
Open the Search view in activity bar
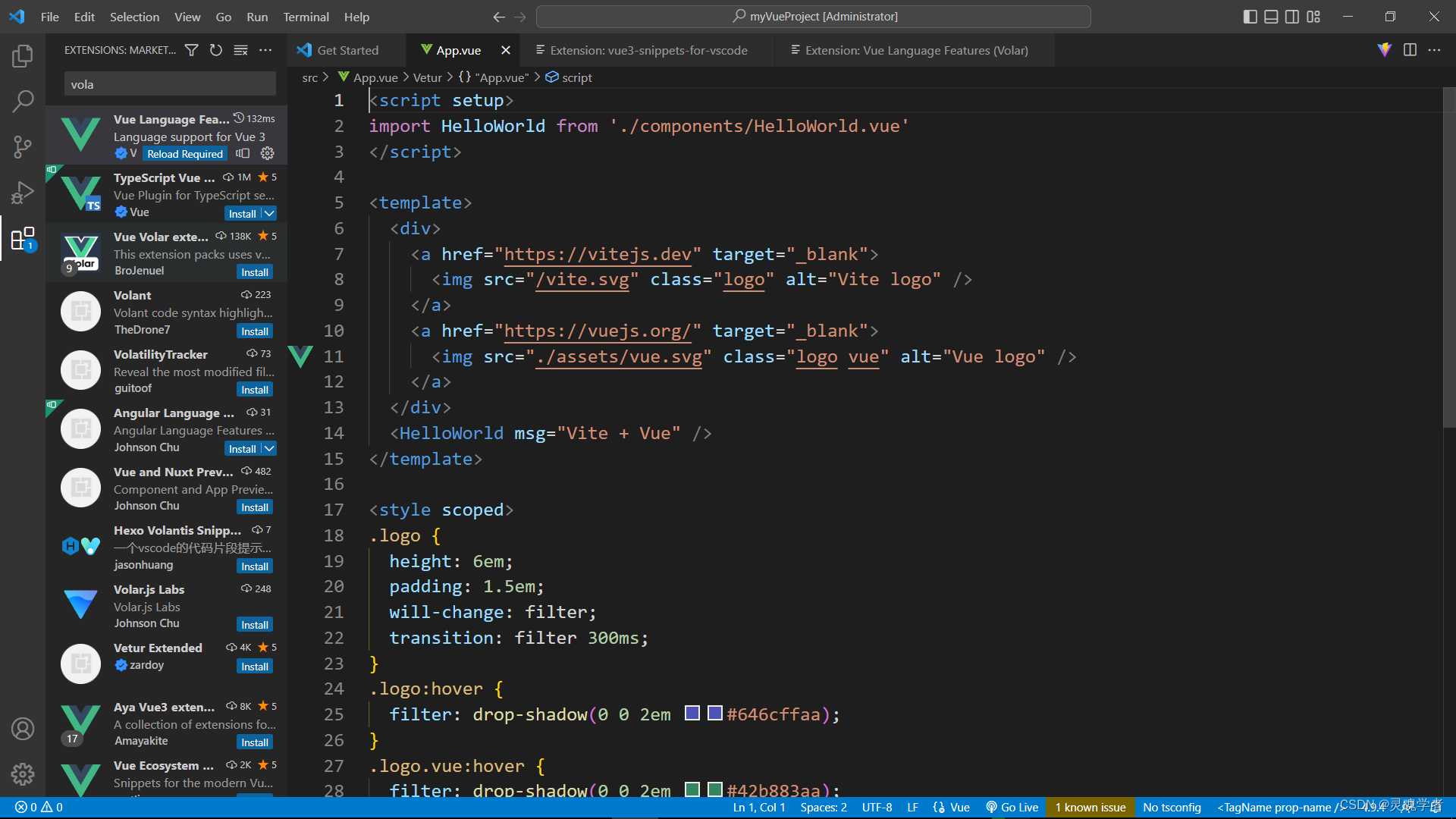point(23,101)
